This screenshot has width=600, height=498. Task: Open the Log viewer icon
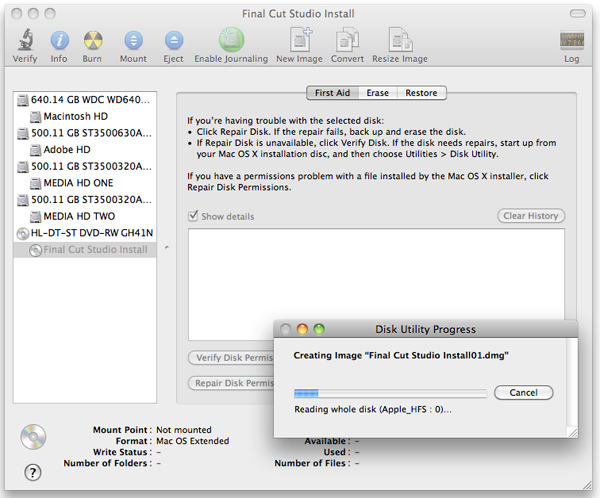572,40
